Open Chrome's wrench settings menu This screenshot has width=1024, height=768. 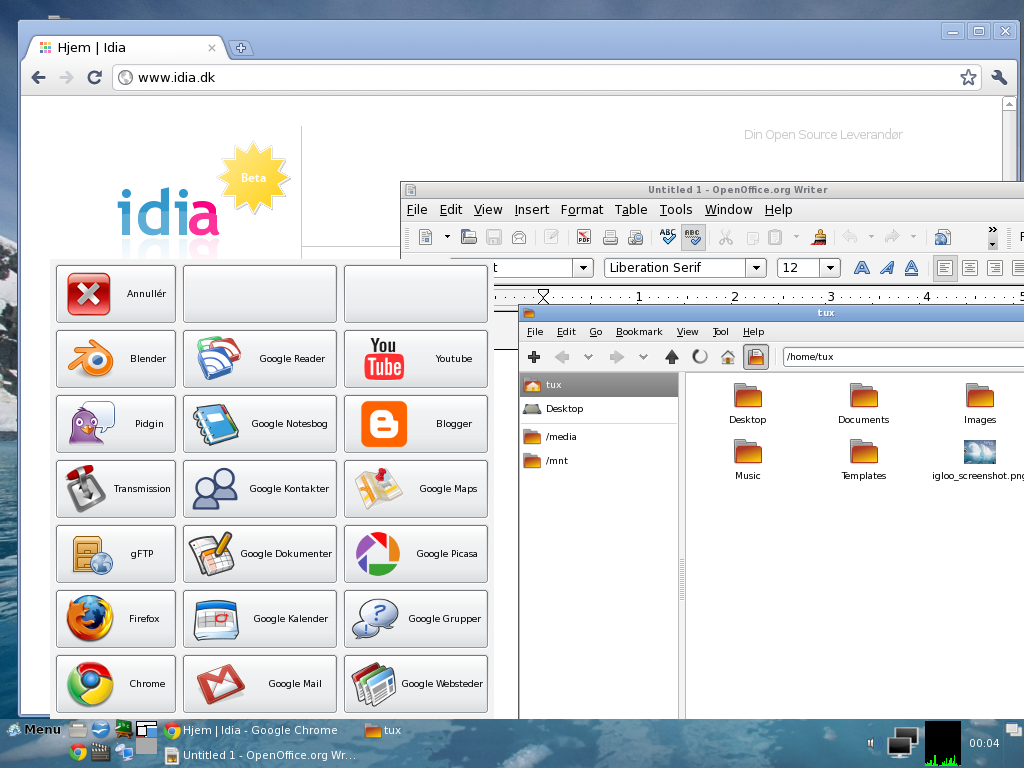pos(999,78)
